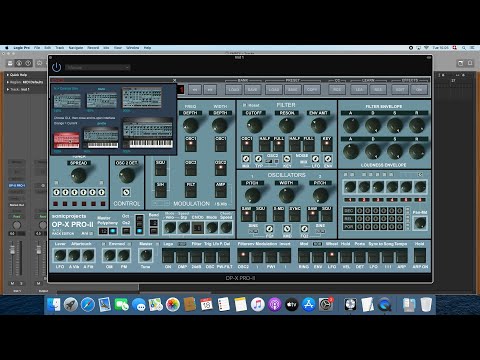The width and height of the screenshot is (480, 360).
Task: Click the CONTROL rotary switch below OSC 2 DET
Action: pyautogui.click(x=126, y=192)
